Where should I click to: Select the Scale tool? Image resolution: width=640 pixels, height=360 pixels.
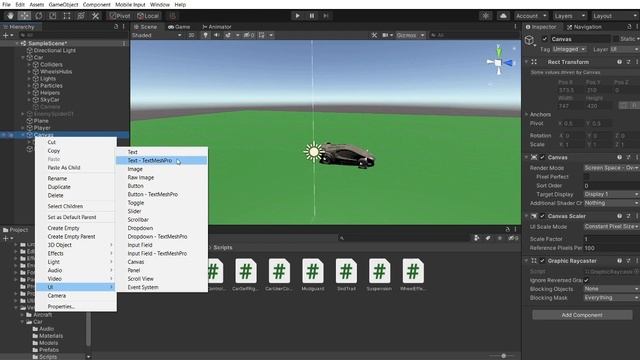click(x=53, y=16)
